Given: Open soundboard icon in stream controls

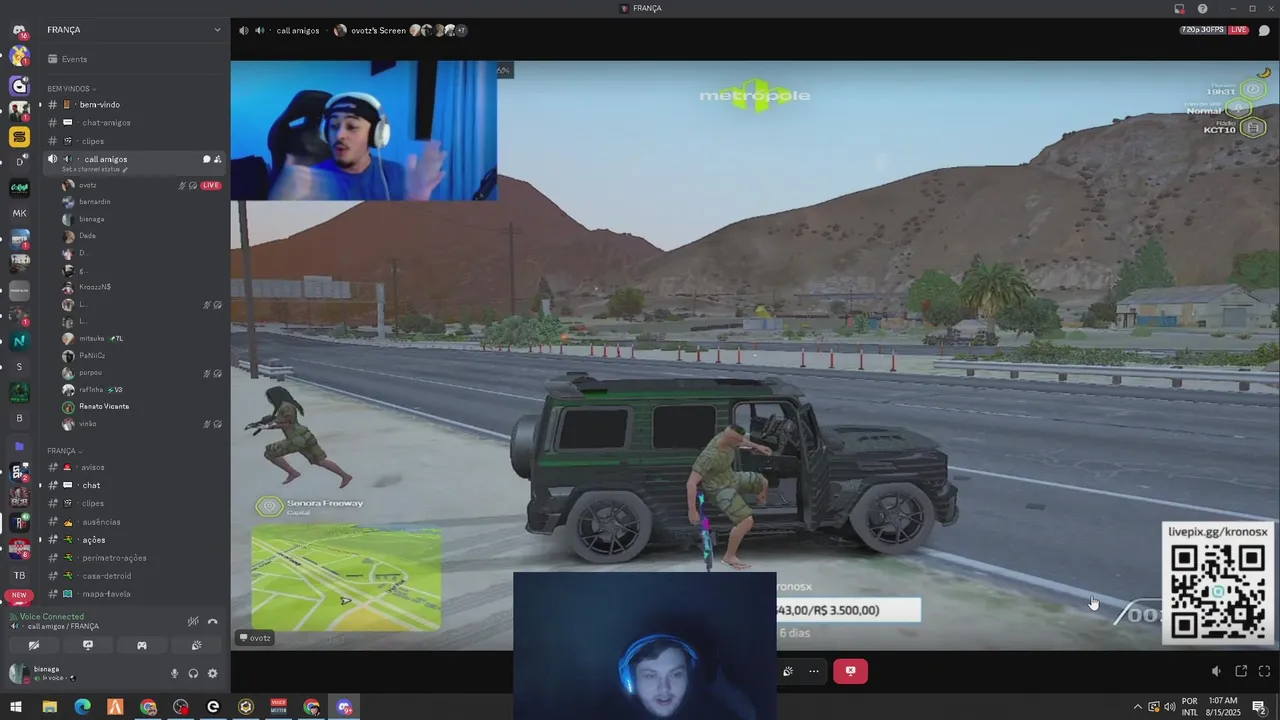Looking at the screenshot, I should click(788, 671).
